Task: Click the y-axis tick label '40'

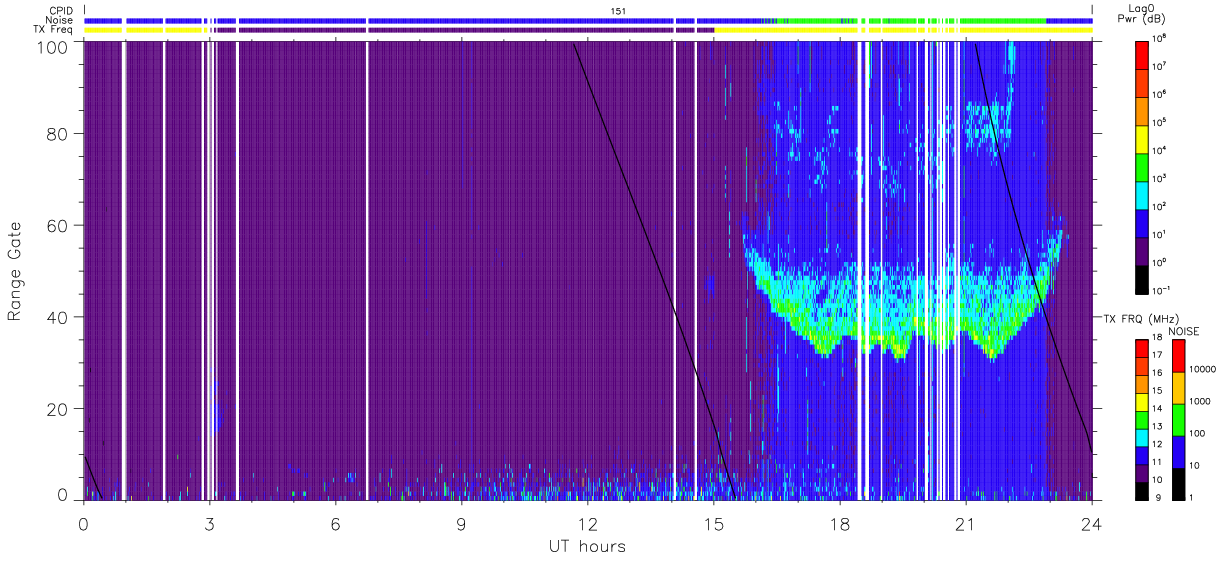Action: click(x=58, y=317)
